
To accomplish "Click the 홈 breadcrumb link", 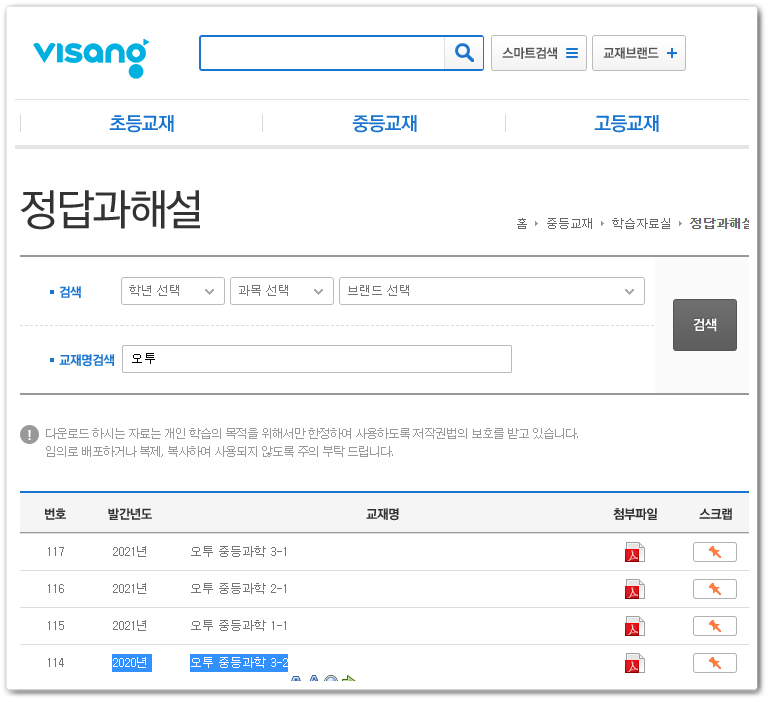I will point(522,224).
